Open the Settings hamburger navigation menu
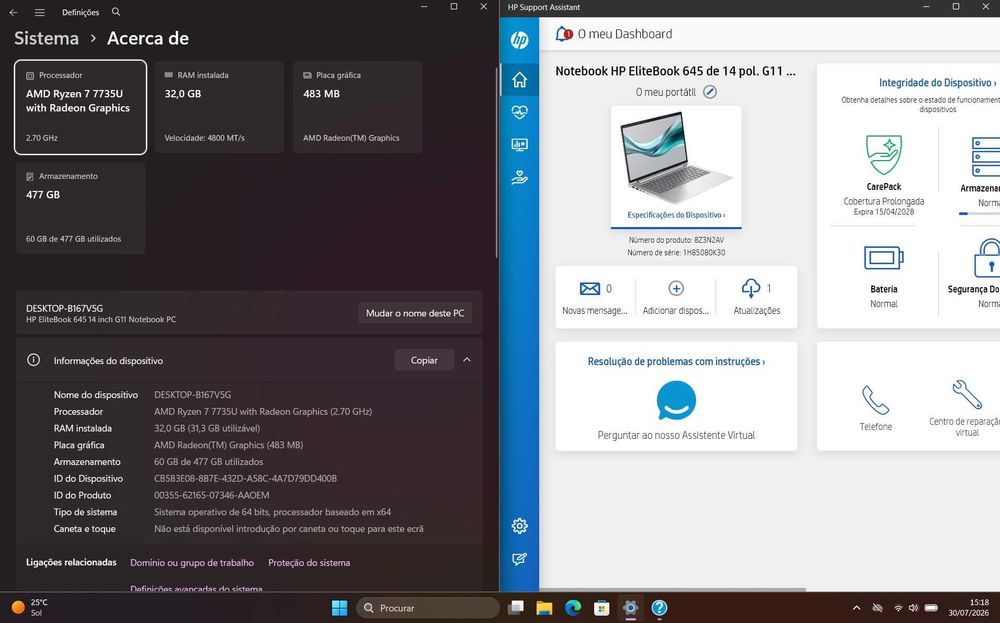This screenshot has height=623, width=1000. [x=40, y=12]
